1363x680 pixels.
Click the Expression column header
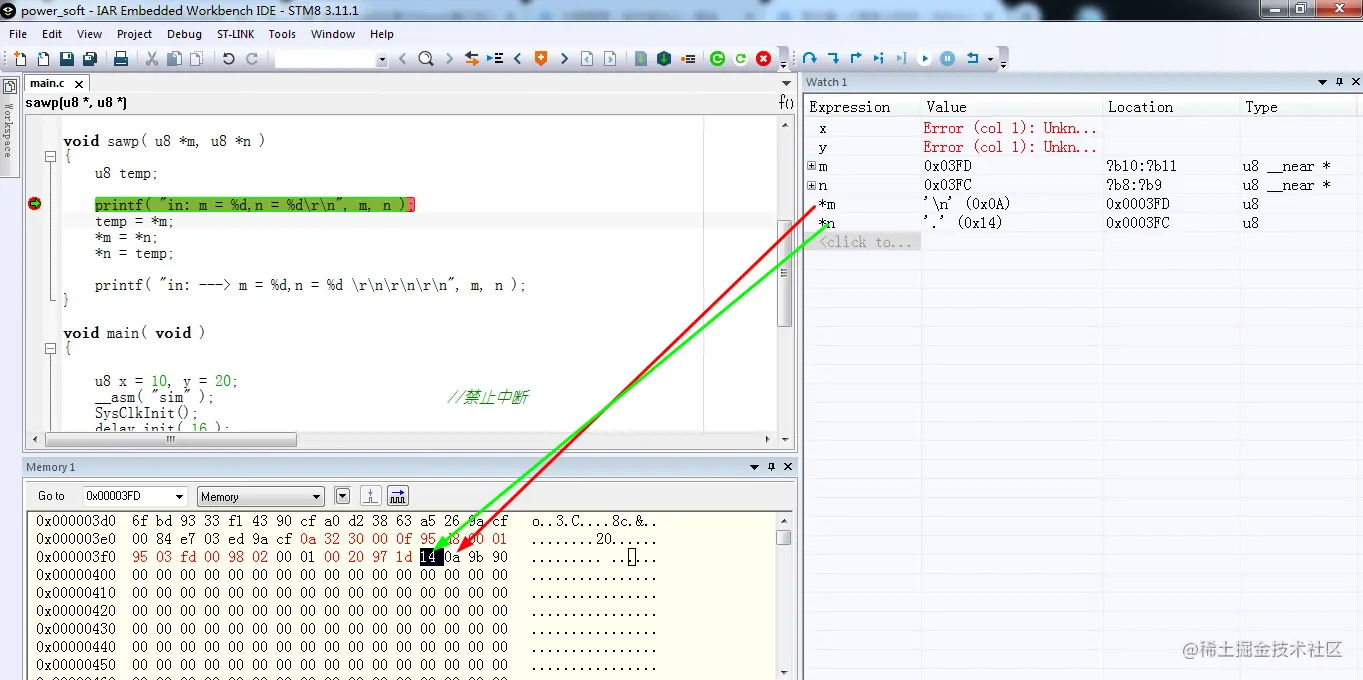[863, 107]
